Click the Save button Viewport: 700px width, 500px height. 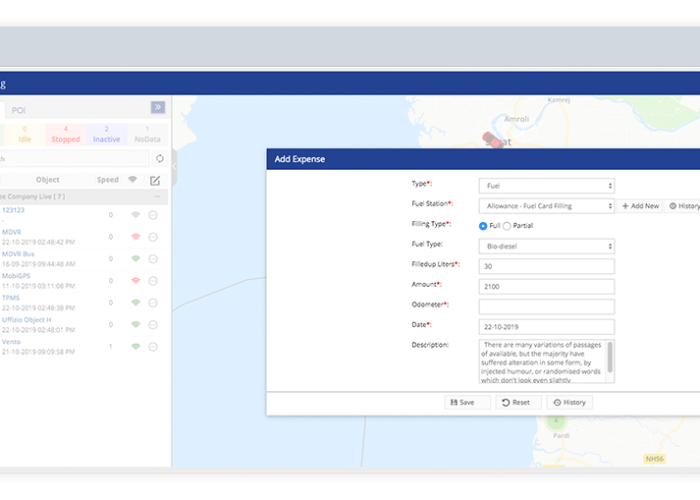[467, 402]
